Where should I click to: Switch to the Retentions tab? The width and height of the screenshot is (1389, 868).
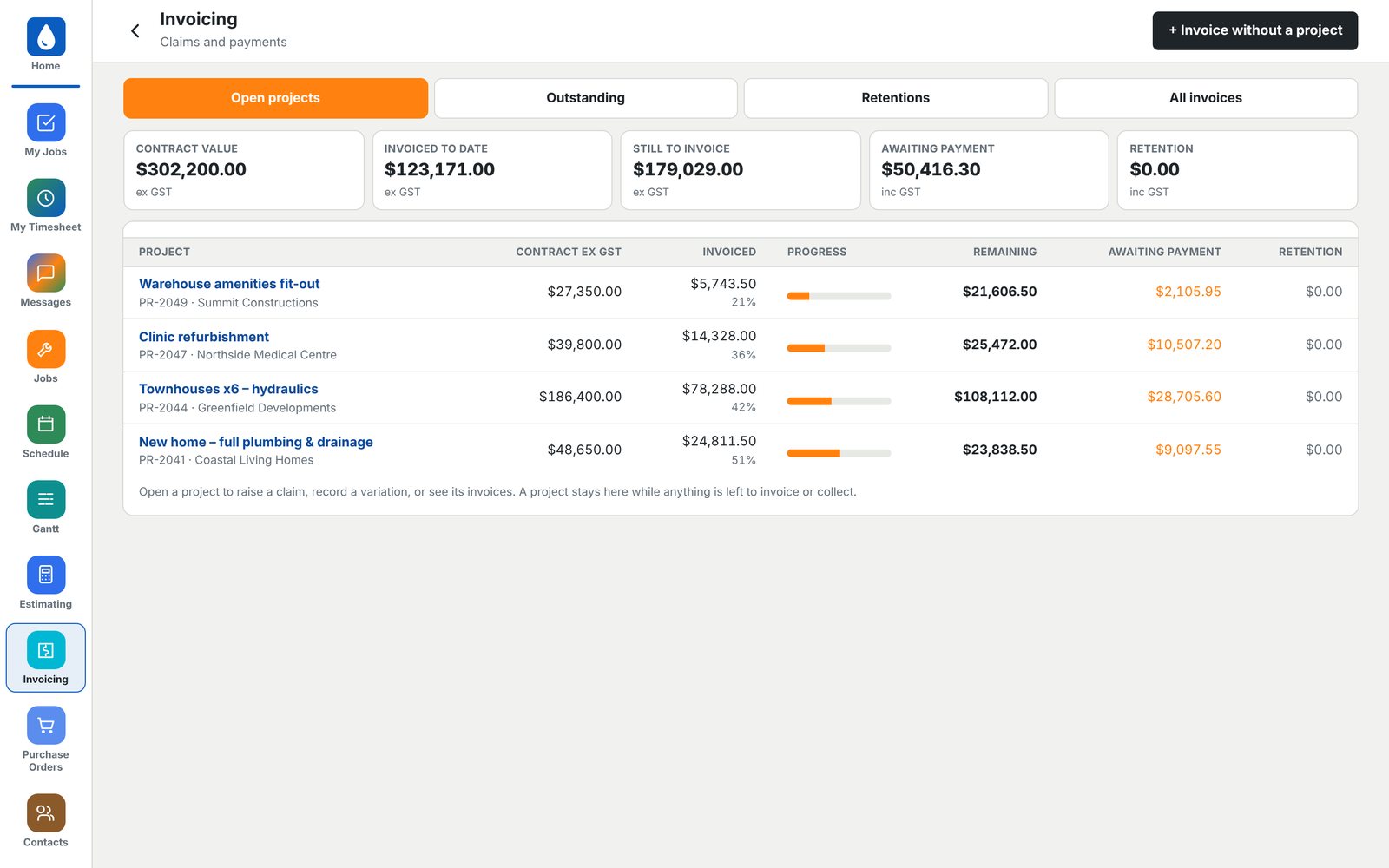tap(895, 98)
